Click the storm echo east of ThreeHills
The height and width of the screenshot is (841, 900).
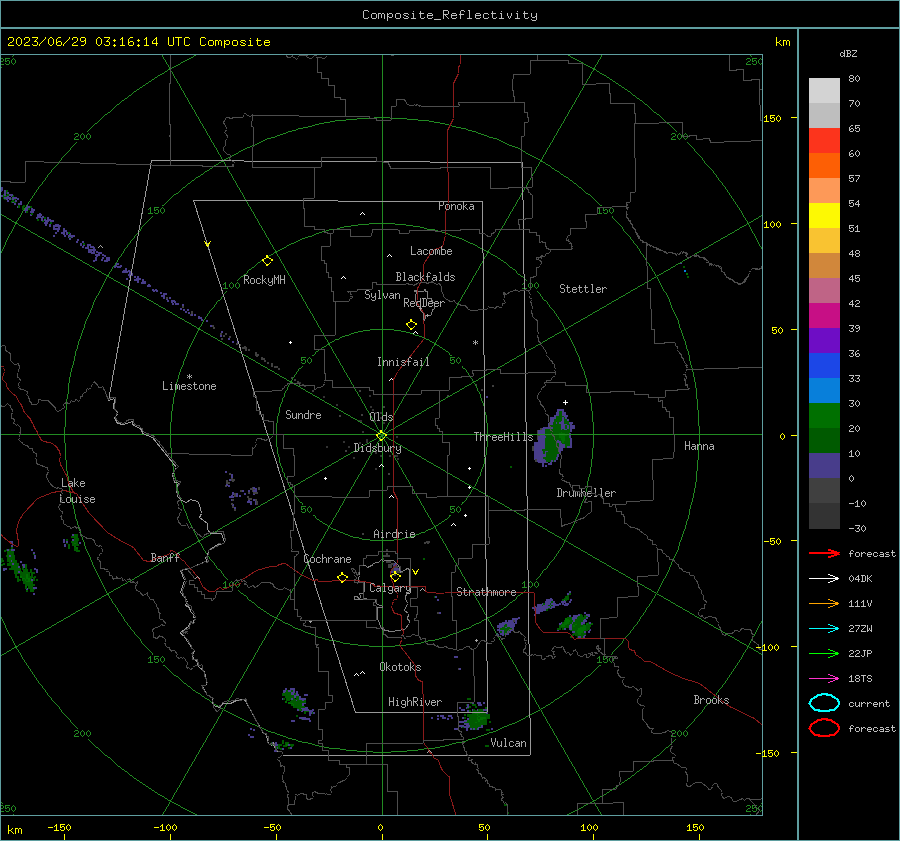coord(554,437)
